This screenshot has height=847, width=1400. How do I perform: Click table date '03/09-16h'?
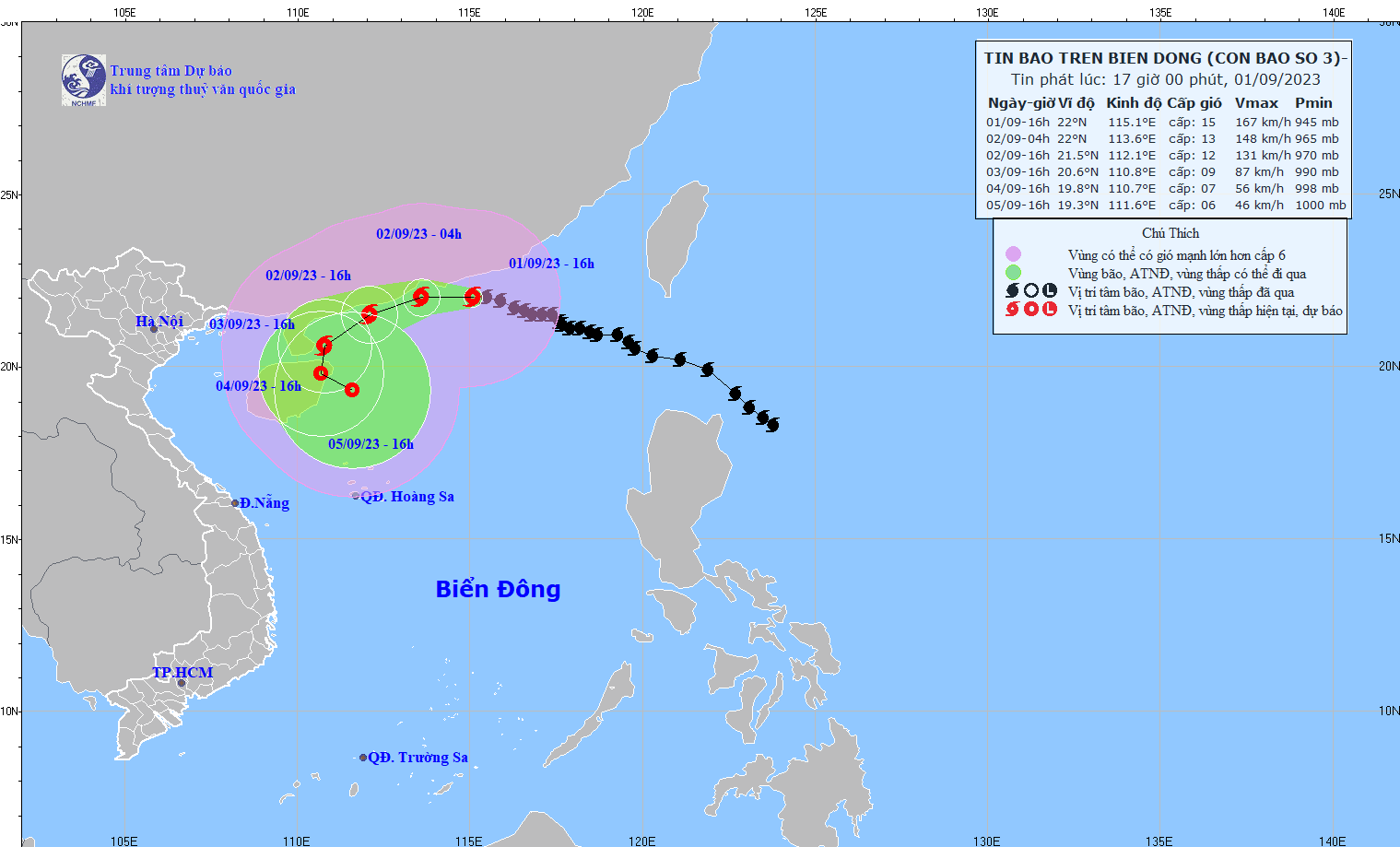click(1018, 171)
